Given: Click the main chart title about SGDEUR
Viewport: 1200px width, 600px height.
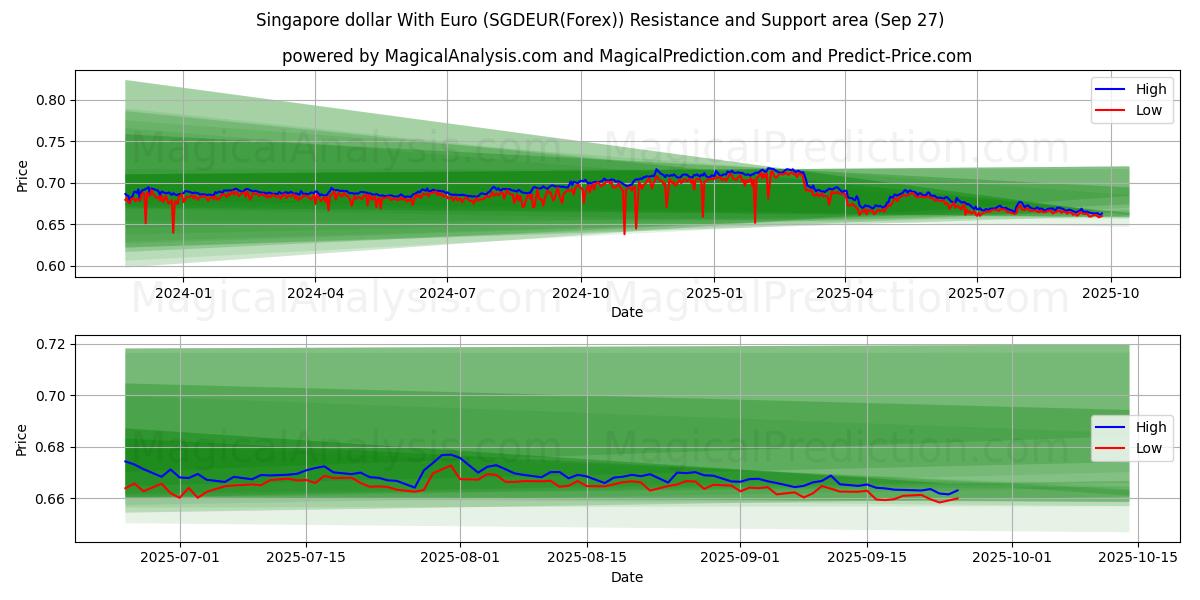Looking at the screenshot, I should (600, 20).
